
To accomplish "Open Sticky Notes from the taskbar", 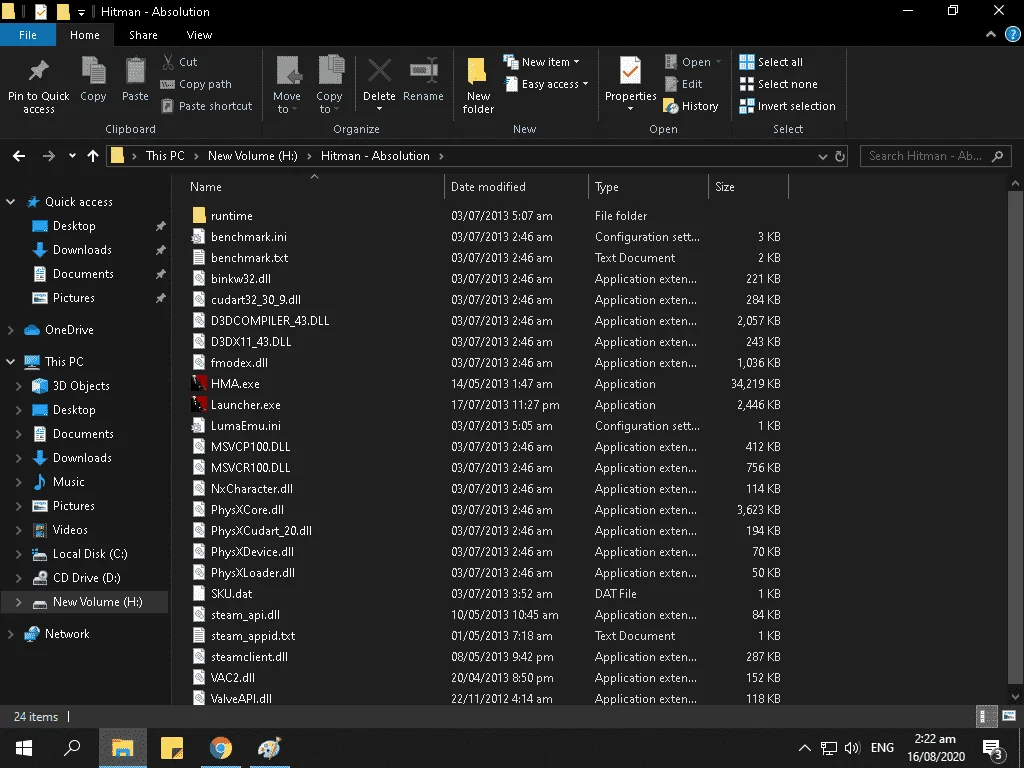I will 171,748.
